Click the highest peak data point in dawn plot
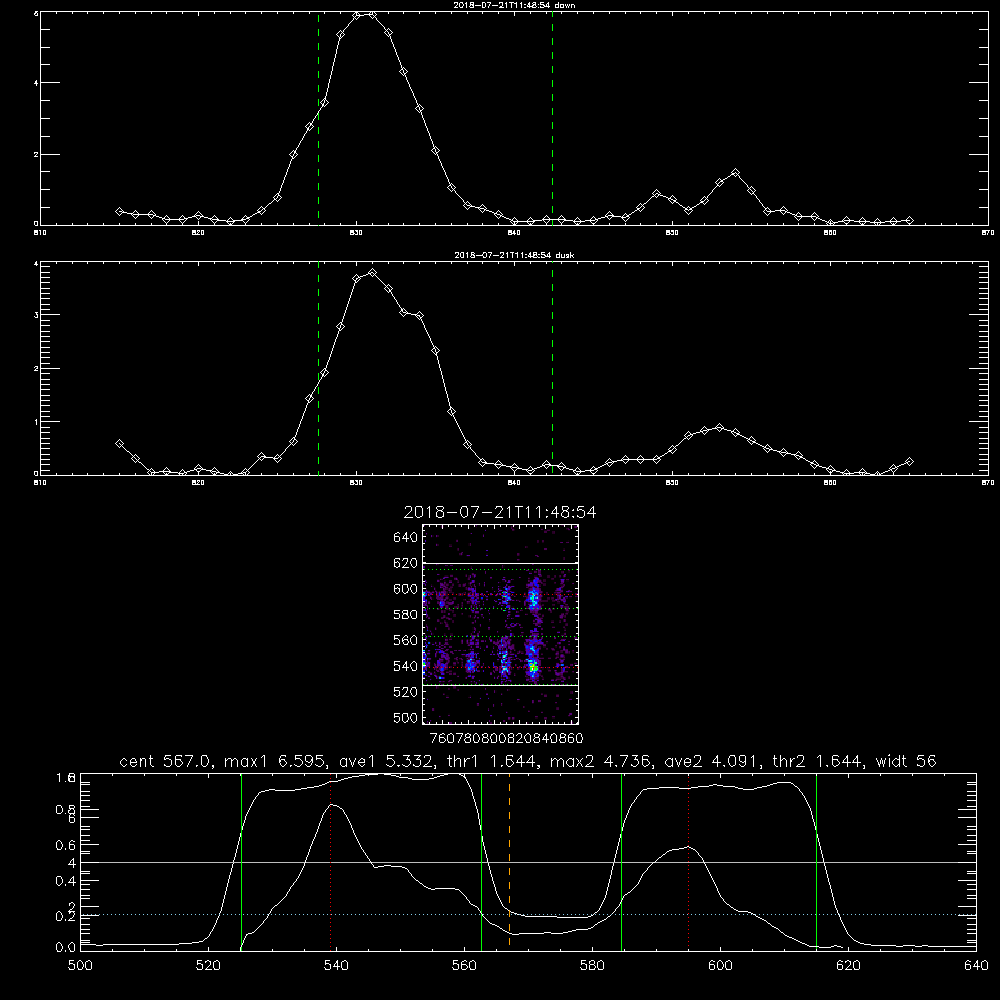The height and width of the screenshot is (1000, 1000). coord(372,15)
